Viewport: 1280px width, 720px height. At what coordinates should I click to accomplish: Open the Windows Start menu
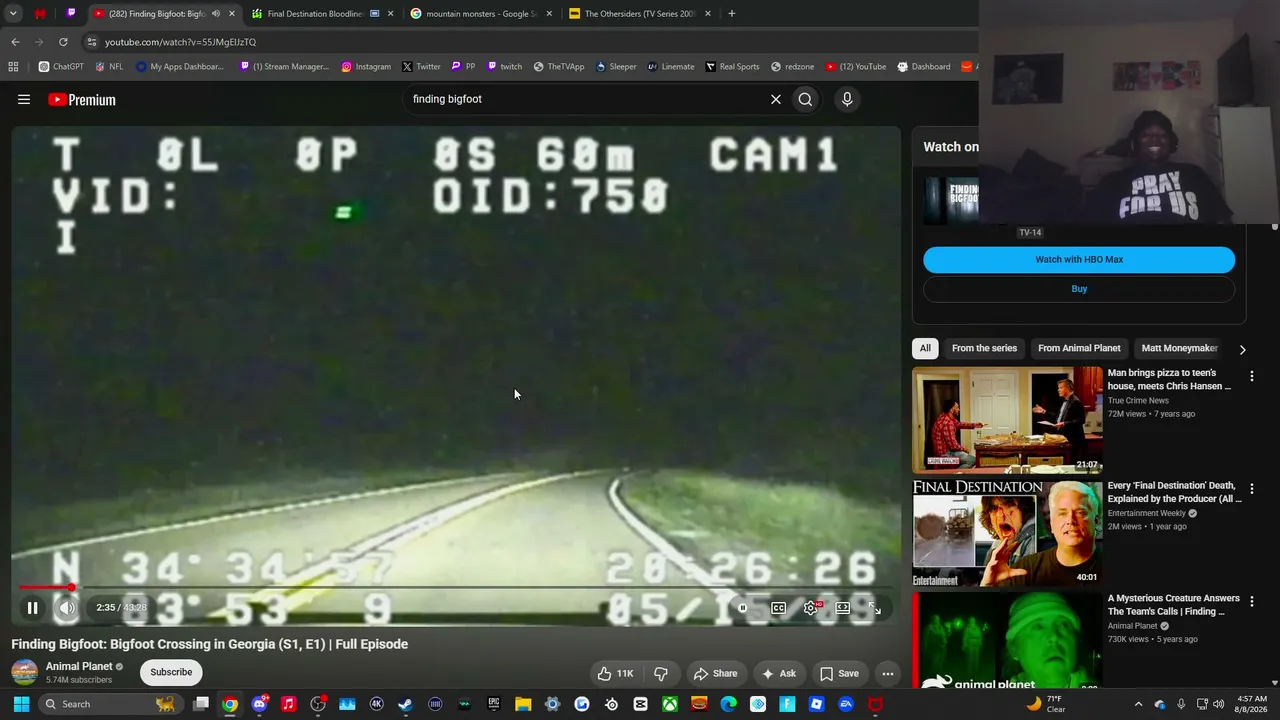(x=21, y=704)
